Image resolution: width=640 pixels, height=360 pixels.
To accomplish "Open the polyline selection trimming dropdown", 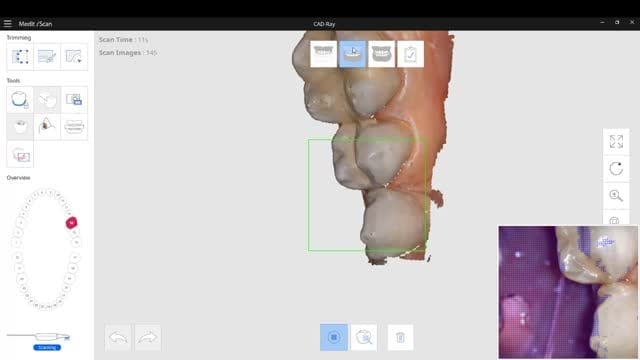I will (x=74, y=57).
